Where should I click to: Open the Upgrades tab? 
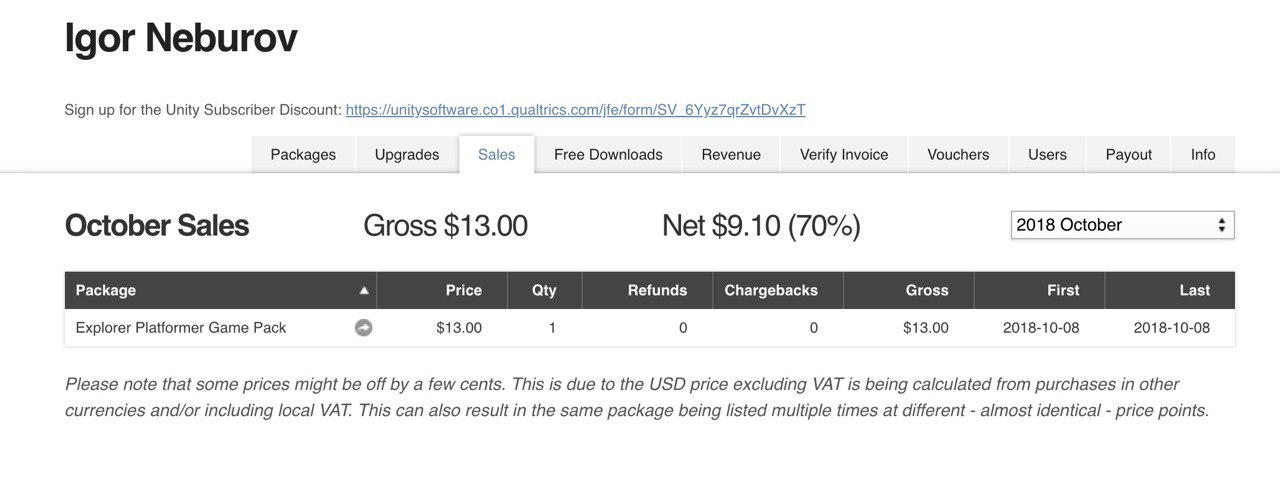point(407,154)
